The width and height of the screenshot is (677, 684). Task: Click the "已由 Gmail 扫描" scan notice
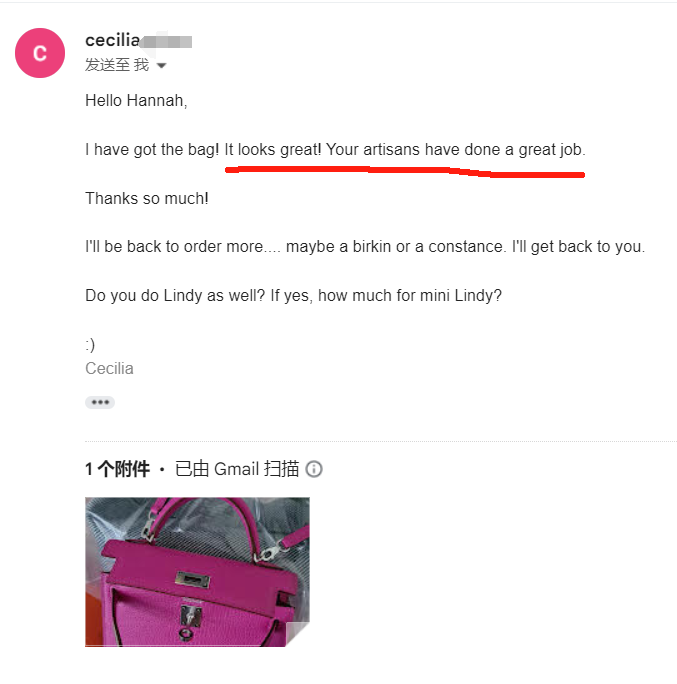(x=237, y=469)
